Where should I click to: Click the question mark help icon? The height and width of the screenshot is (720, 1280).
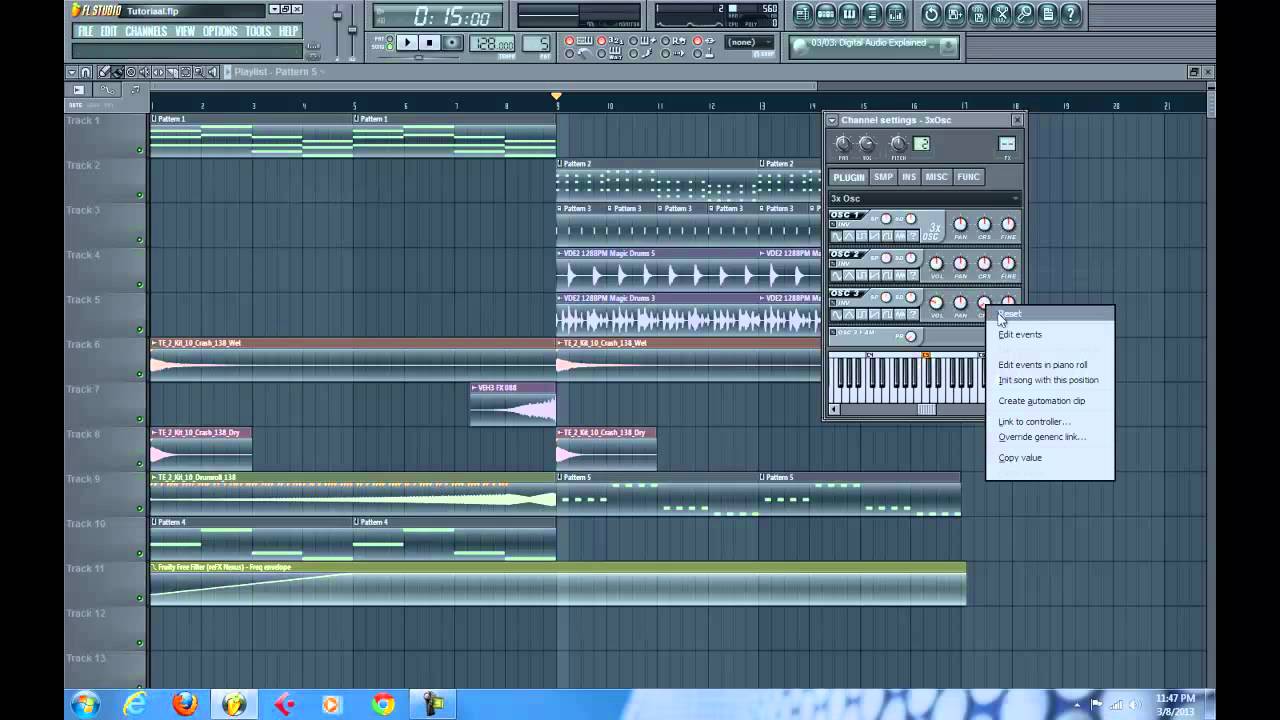pyautogui.click(x=1071, y=14)
